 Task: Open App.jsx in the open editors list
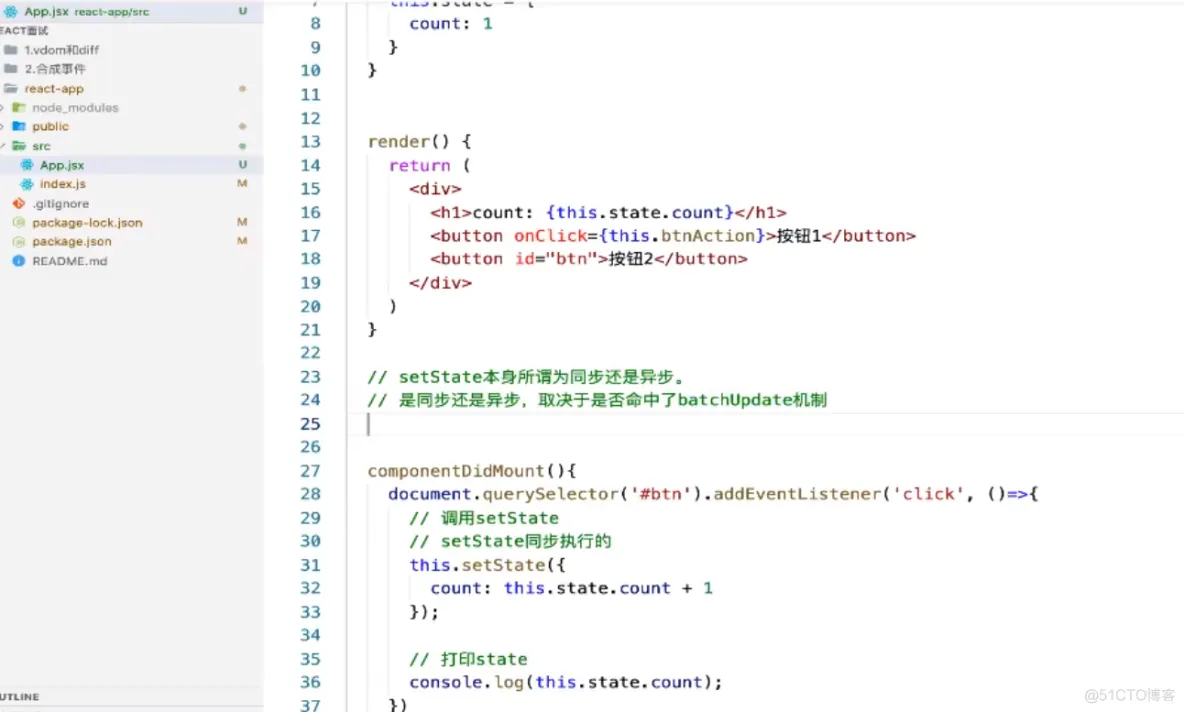point(132,11)
